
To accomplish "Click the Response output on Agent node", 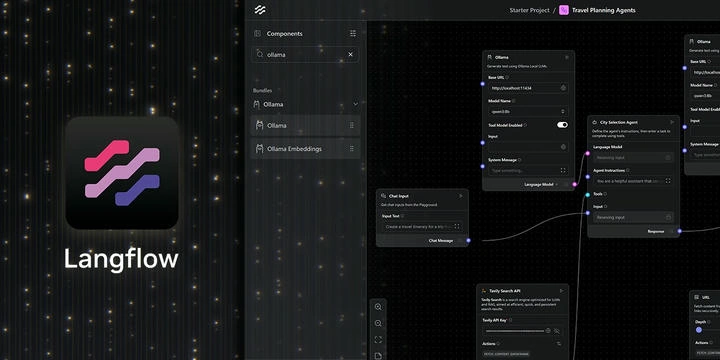I will (x=656, y=231).
